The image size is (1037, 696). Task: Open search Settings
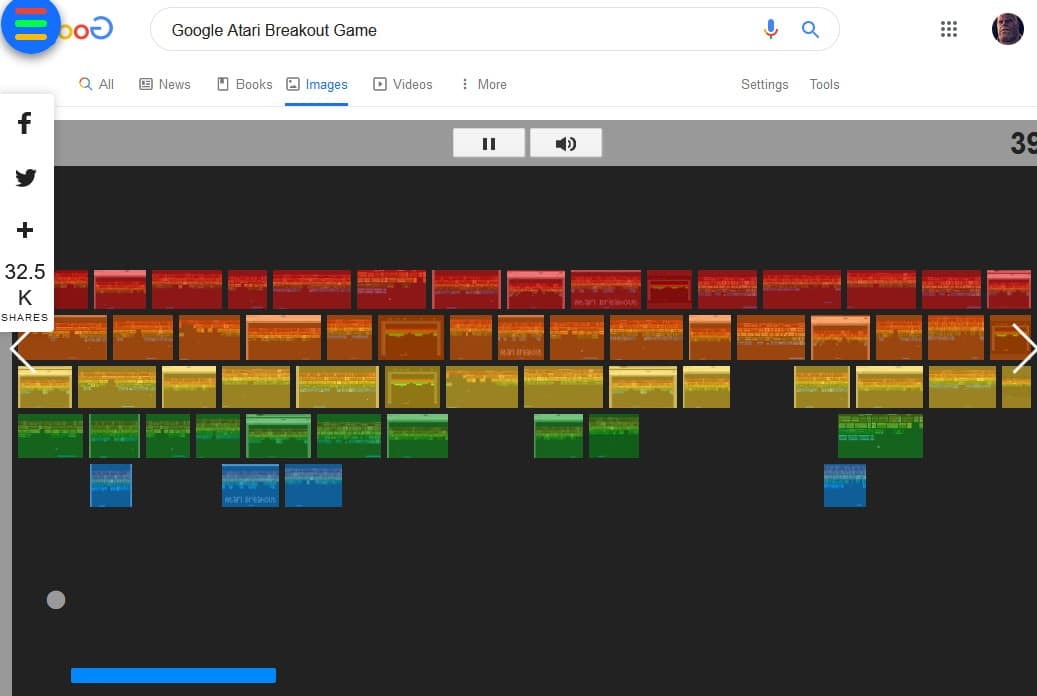[764, 84]
